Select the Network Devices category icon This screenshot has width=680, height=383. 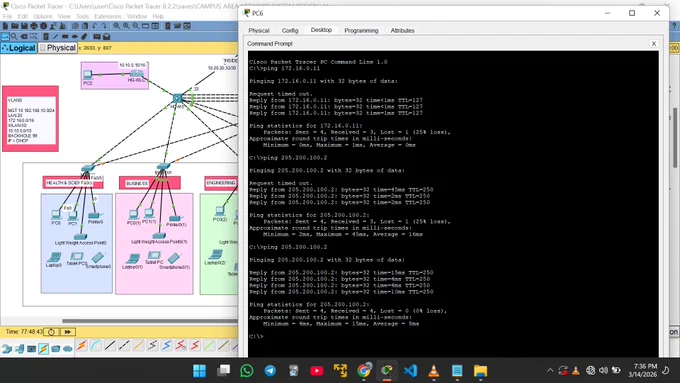[7, 349]
